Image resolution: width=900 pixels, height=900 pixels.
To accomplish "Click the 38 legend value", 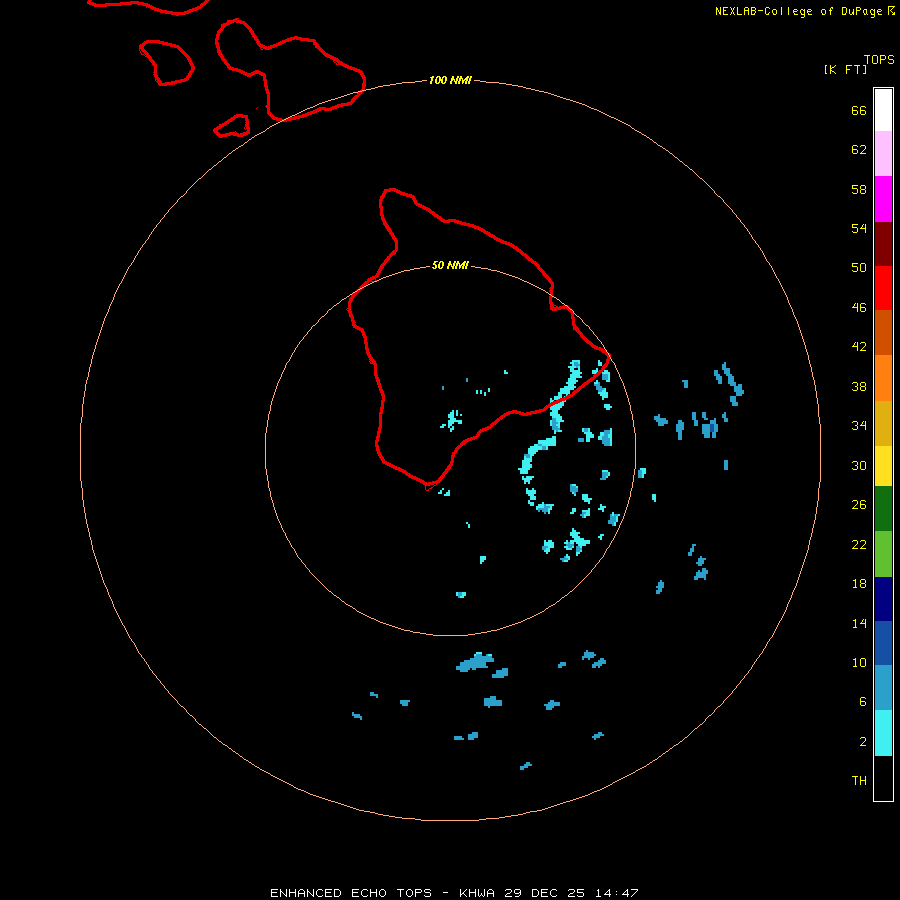I will 859,386.
